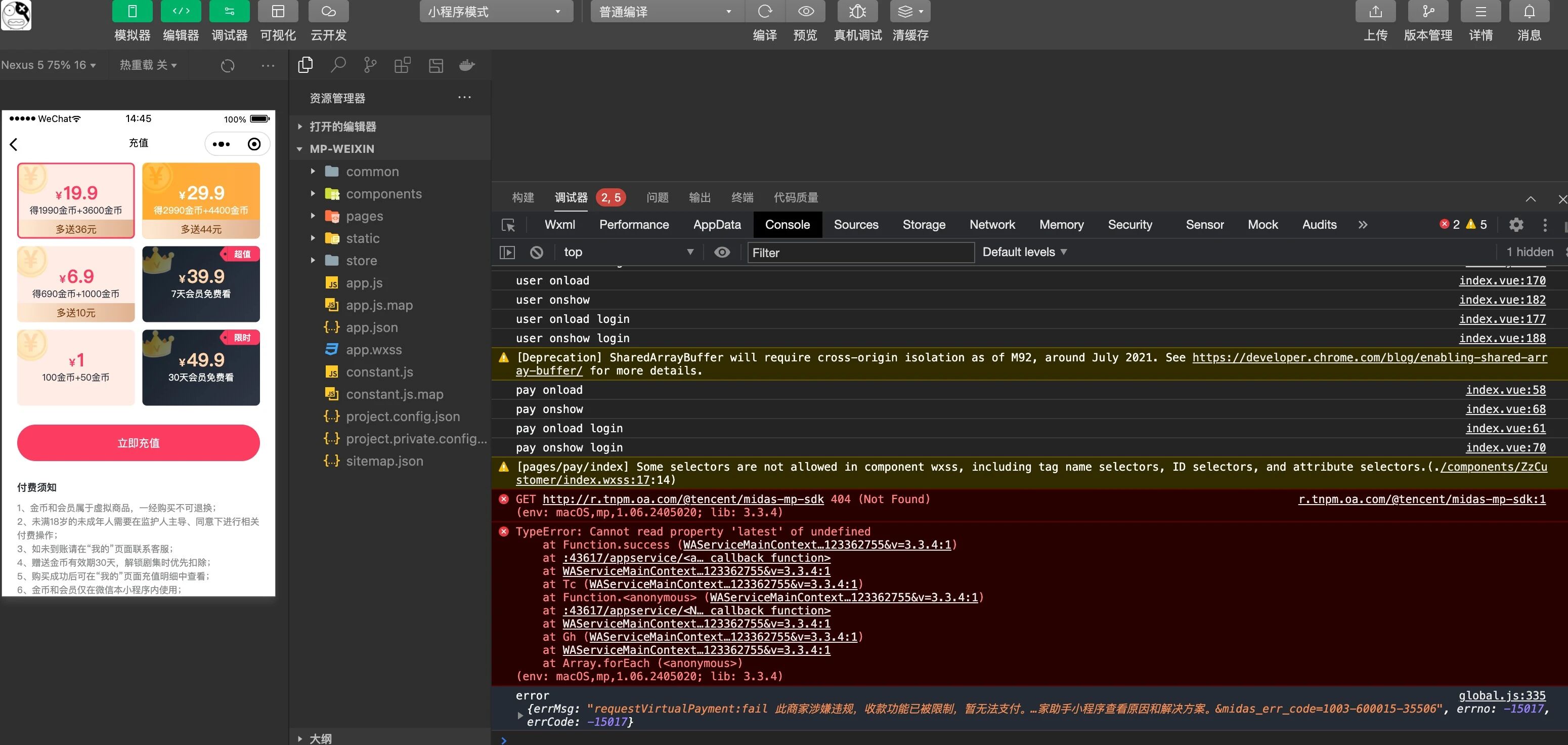Click the compile refresh icon
The width and height of the screenshot is (1568, 745).
point(764,12)
